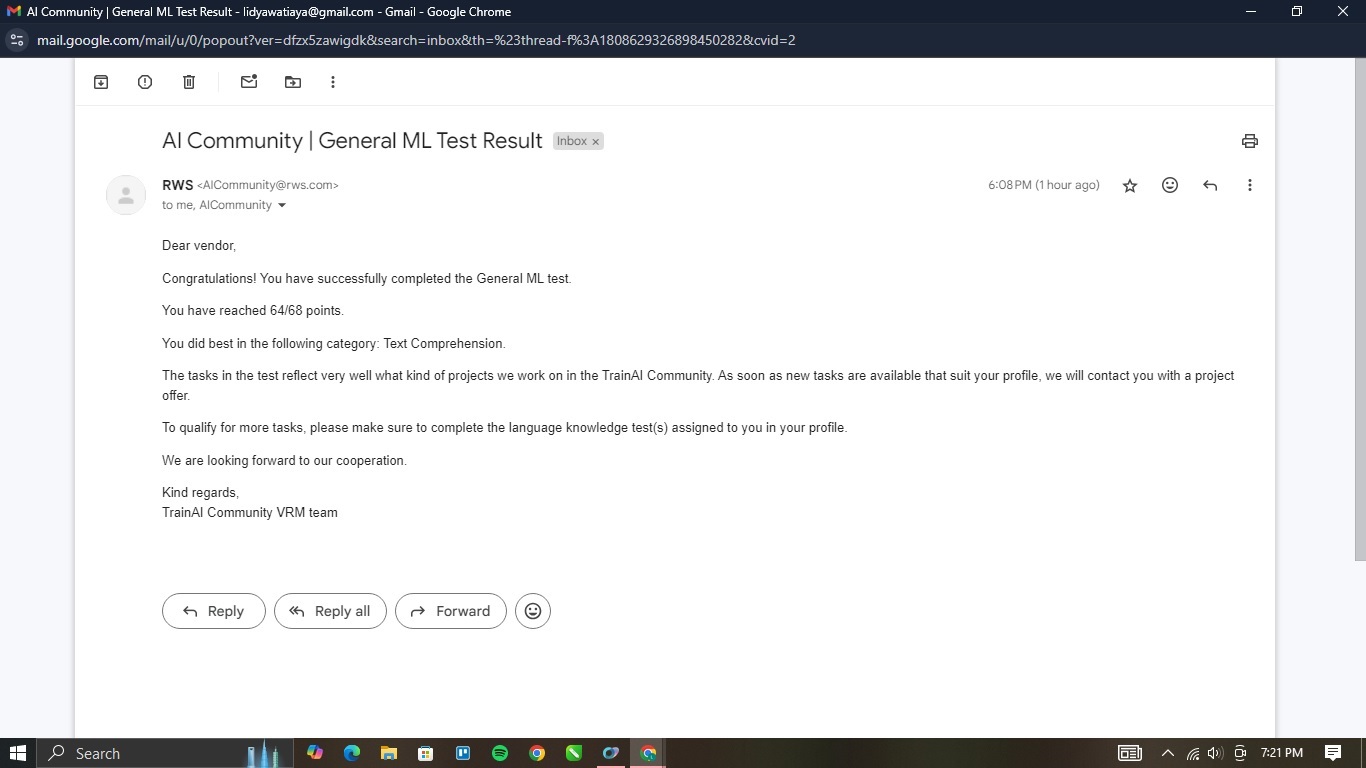
Task: Open the green pen app on the taskbar
Action: [x=574, y=753]
